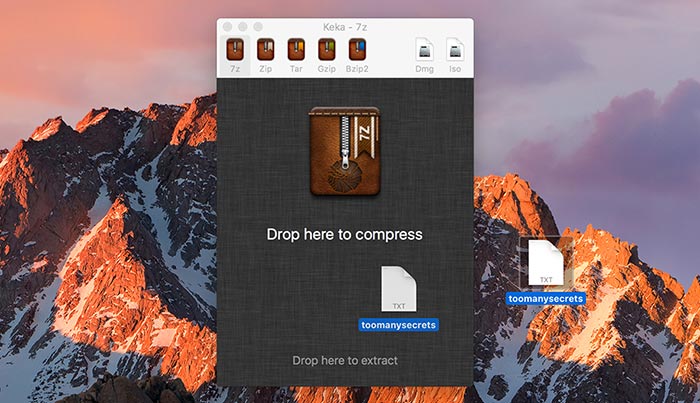Click the Drop here to extract zone
The image size is (700, 403).
[x=345, y=360]
